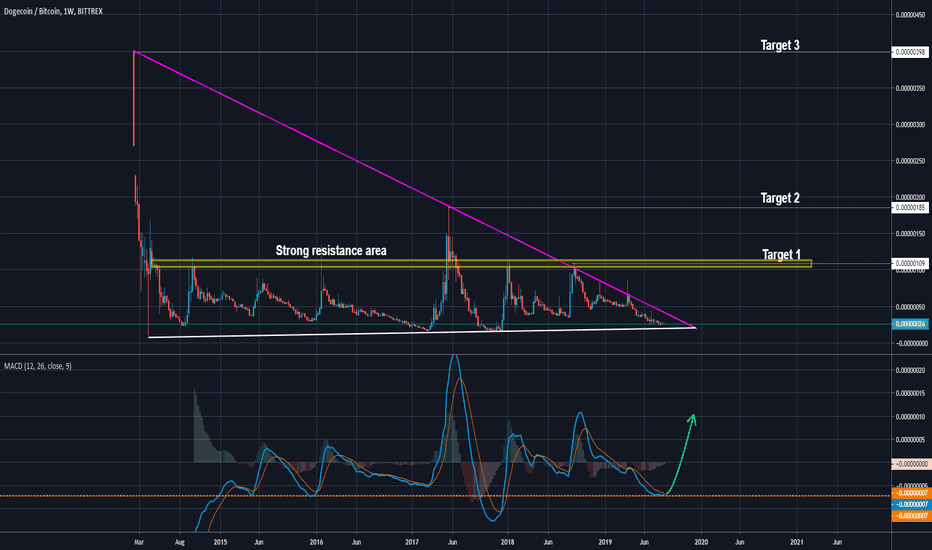932x550 pixels.
Task: Click the Target 2 text label
Action: click(780, 198)
